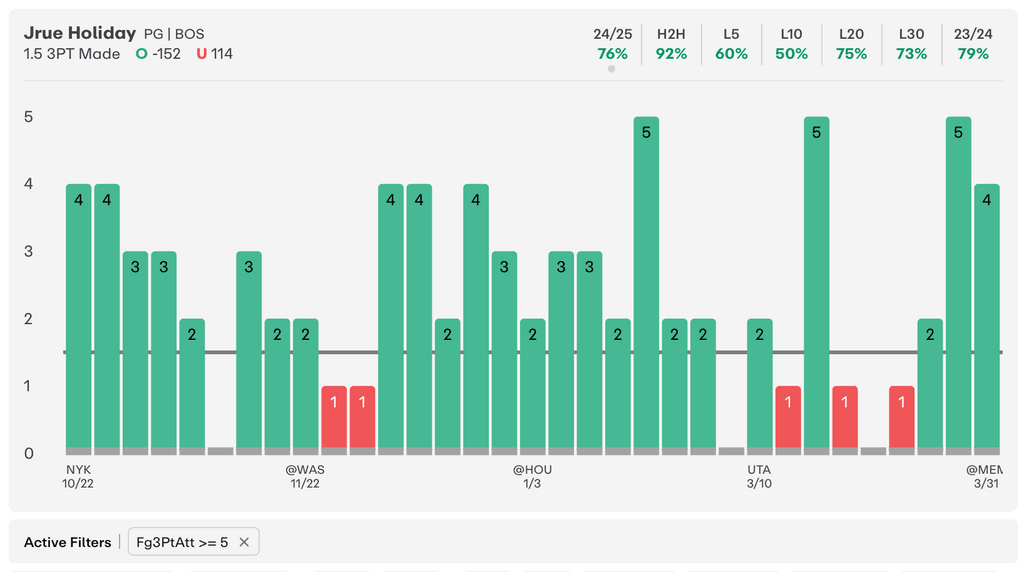Screen dimensions: 1024x572
Task: Click the y-axis value 5
Action: click(28, 117)
